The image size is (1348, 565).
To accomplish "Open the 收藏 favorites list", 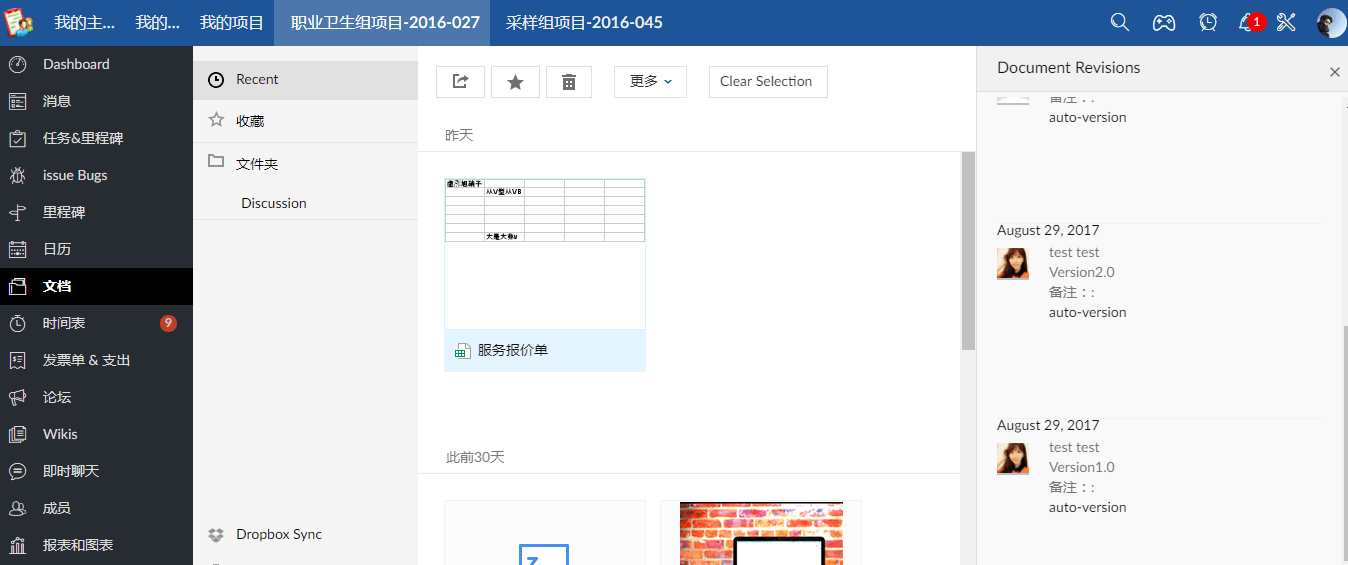I will pos(250,121).
